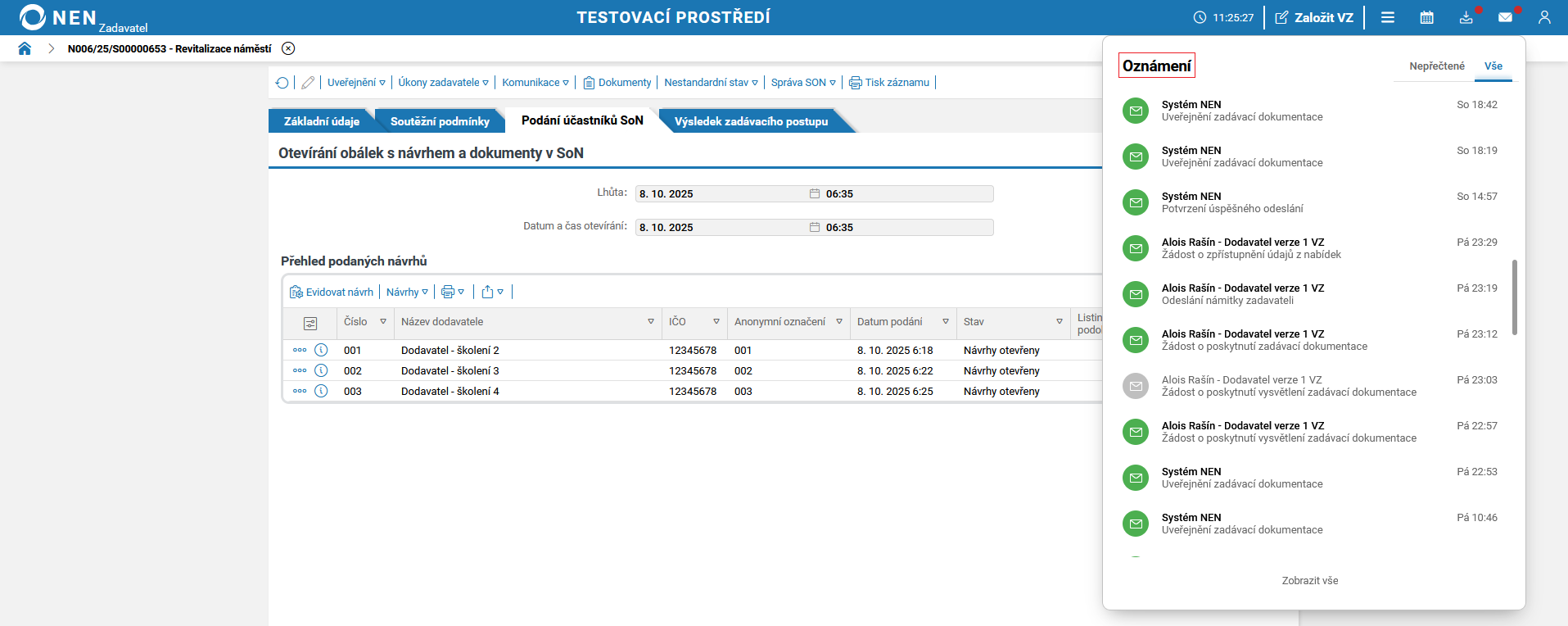1568x626 pixels.
Task: Click the table column settings icon
Action: [x=310, y=324]
